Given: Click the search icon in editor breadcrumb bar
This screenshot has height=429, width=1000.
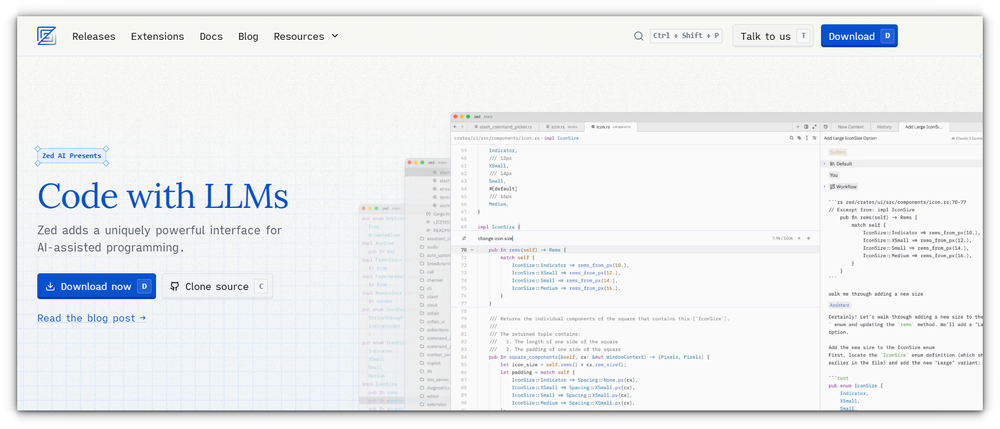Looking at the screenshot, I should (791, 138).
